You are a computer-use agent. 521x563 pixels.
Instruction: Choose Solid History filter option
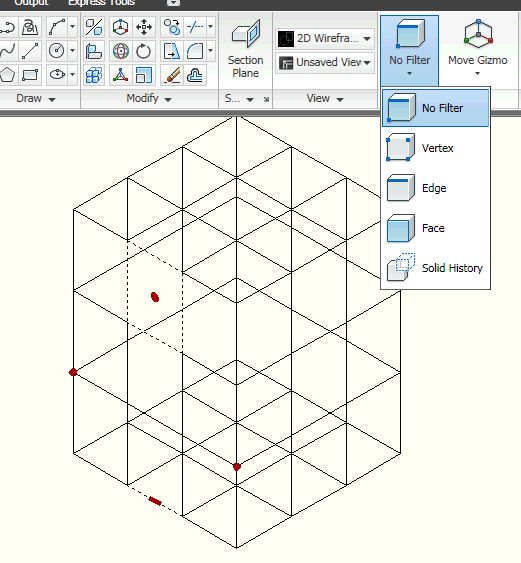click(436, 268)
